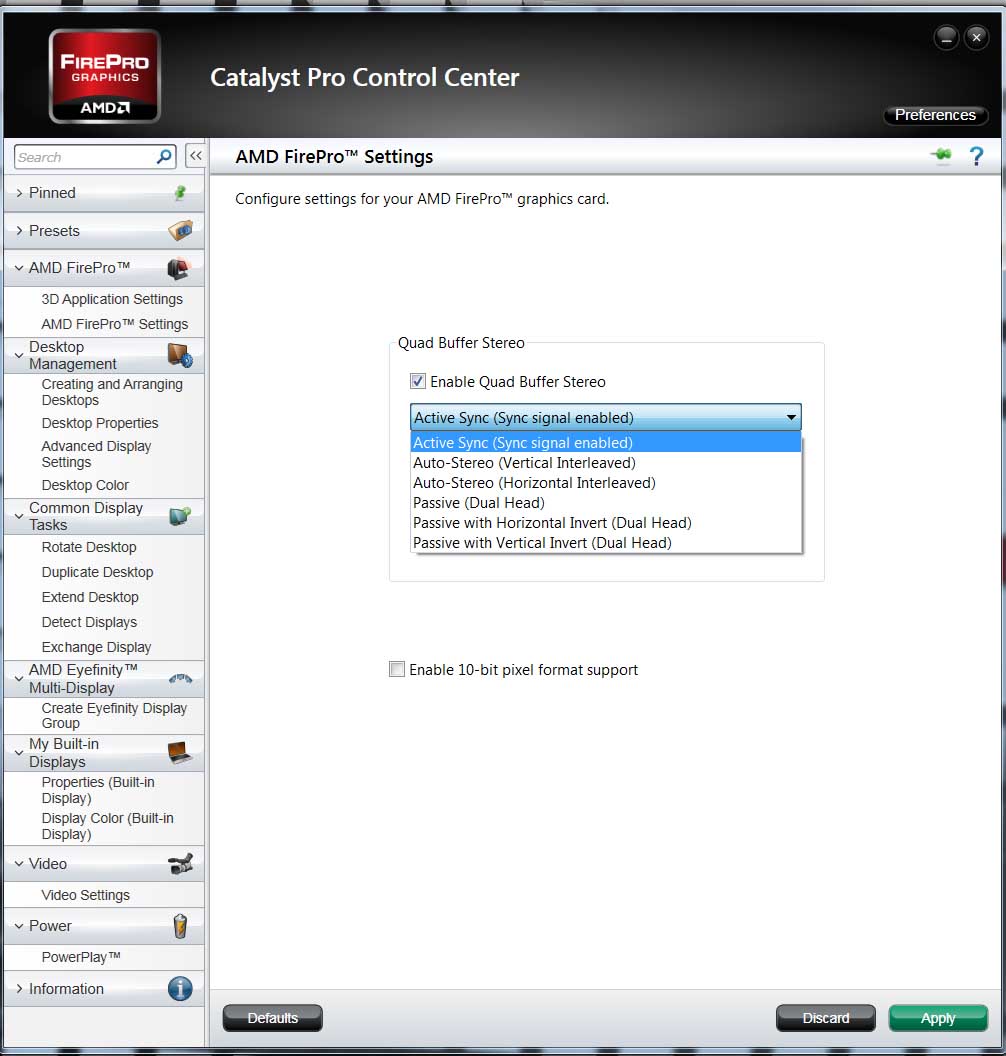Viewport: 1006px width, 1056px height.
Task: Enable 10-bit pixel format support checkbox
Action: (x=397, y=669)
